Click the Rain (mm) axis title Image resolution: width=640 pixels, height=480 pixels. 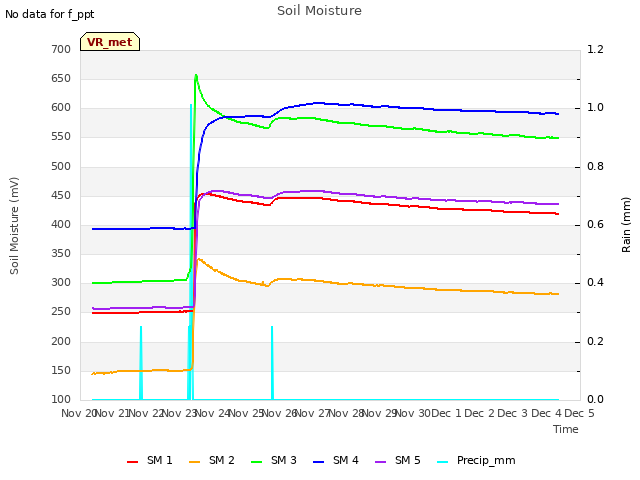(626, 225)
